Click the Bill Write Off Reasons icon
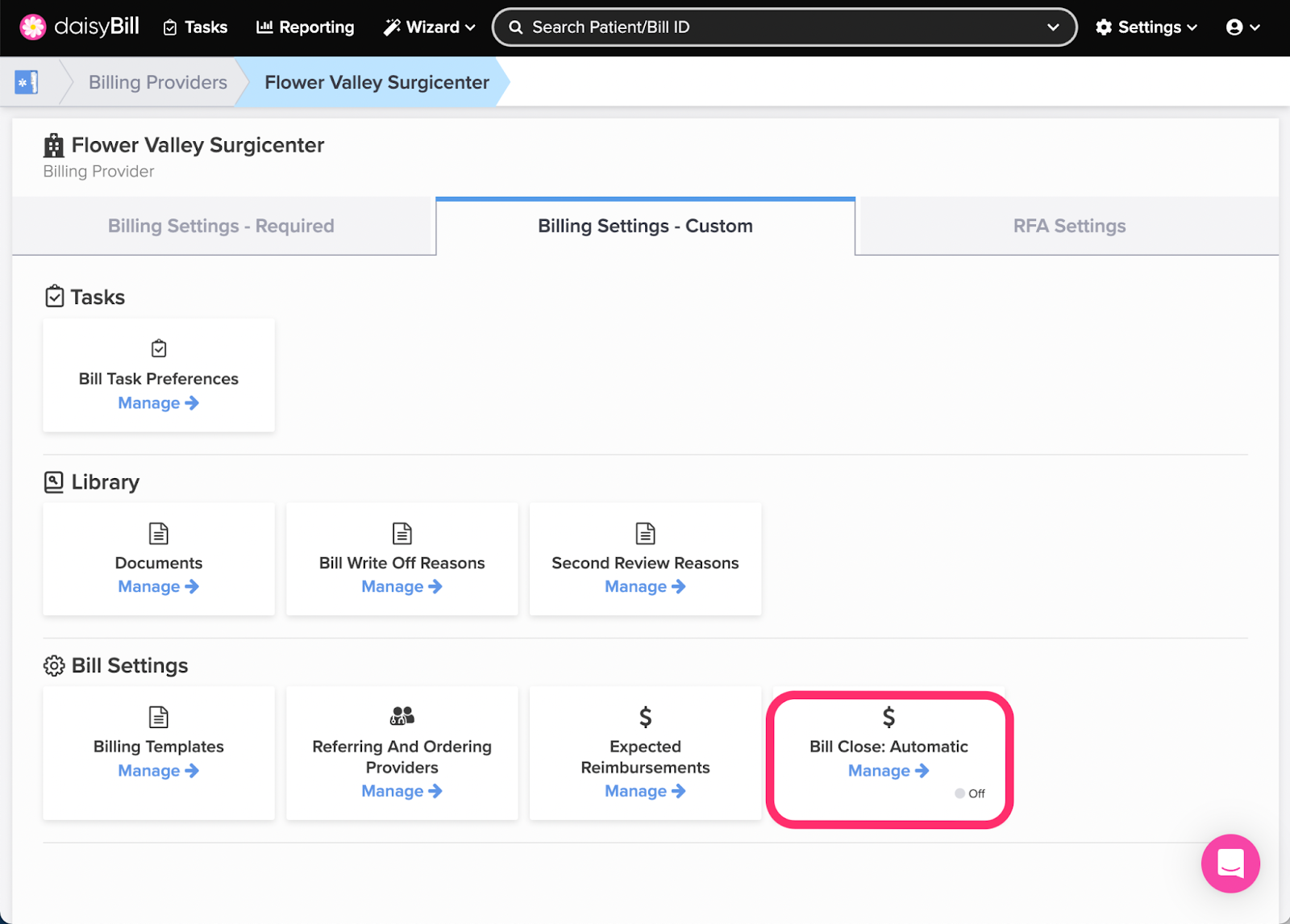Viewport: 1290px width, 924px height. 402,533
